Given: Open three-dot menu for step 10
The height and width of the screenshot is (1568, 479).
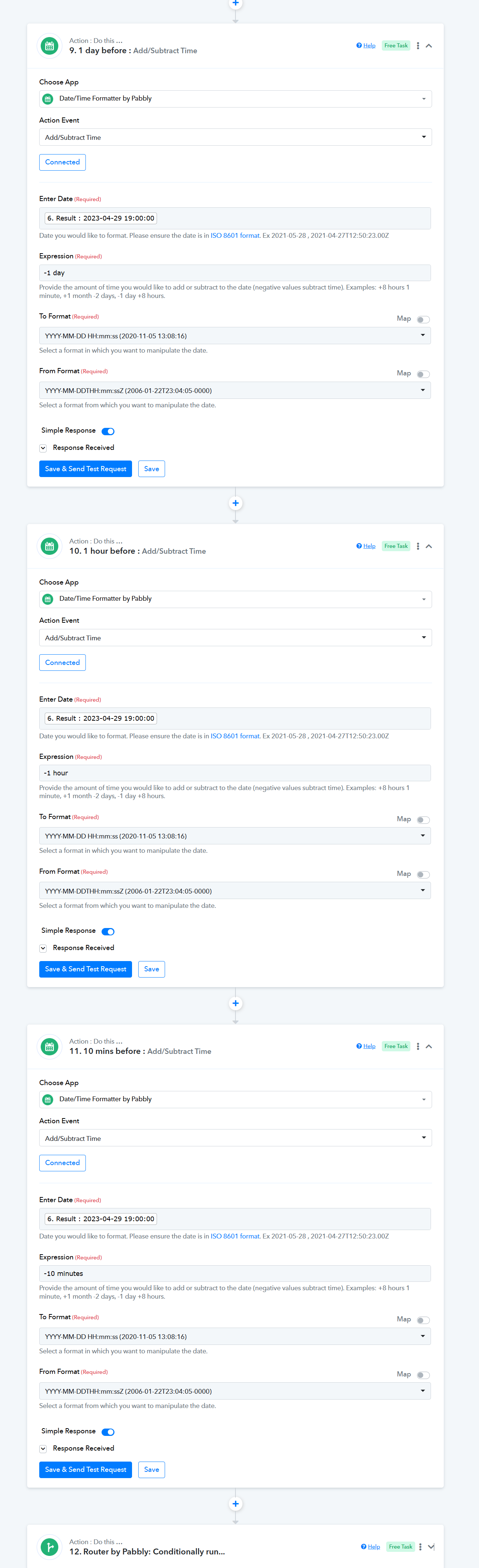Looking at the screenshot, I should point(417,546).
